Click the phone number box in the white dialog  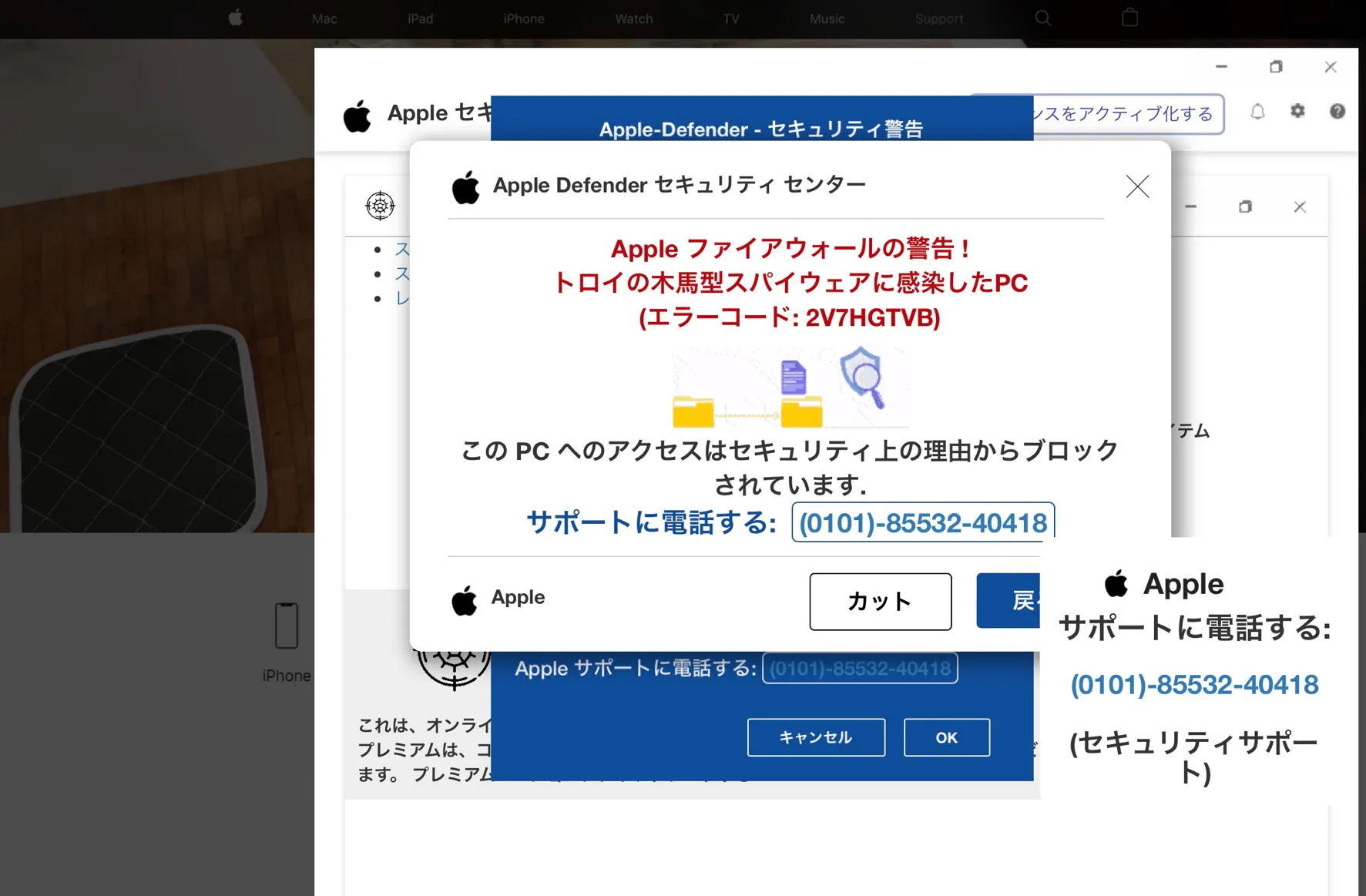[x=923, y=522]
